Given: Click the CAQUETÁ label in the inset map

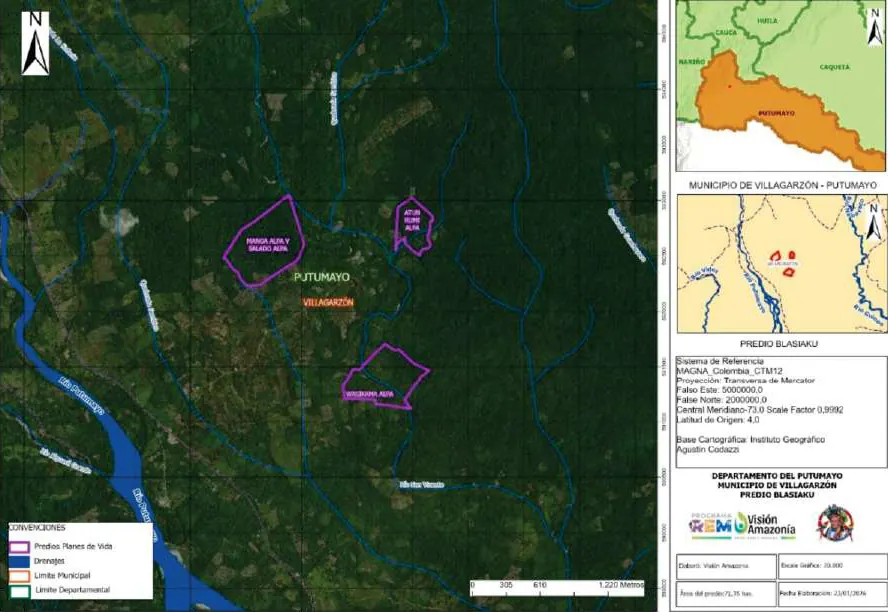Looking at the screenshot, I should (x=834, y=67).
